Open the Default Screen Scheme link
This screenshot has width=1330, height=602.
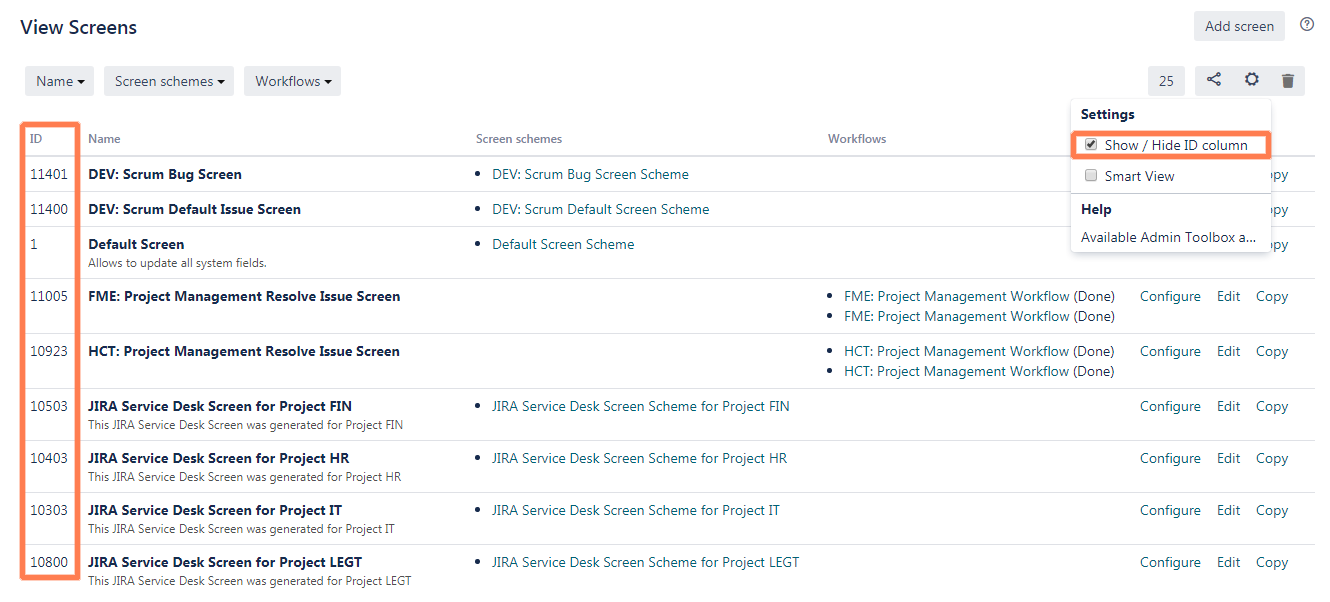pyautogui.click(x=563, y=243)
